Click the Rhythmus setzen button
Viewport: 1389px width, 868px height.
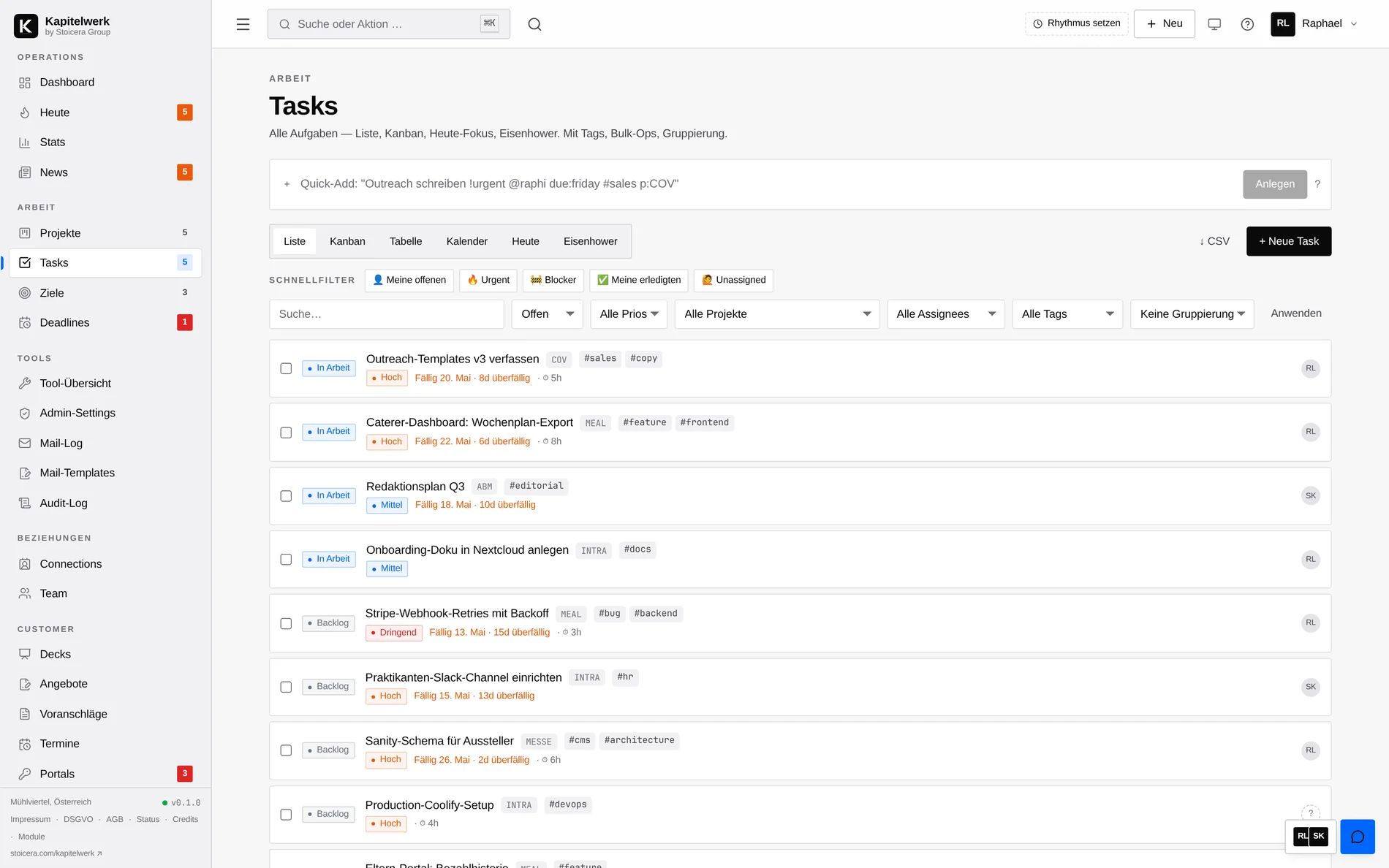click(1077, 24)
